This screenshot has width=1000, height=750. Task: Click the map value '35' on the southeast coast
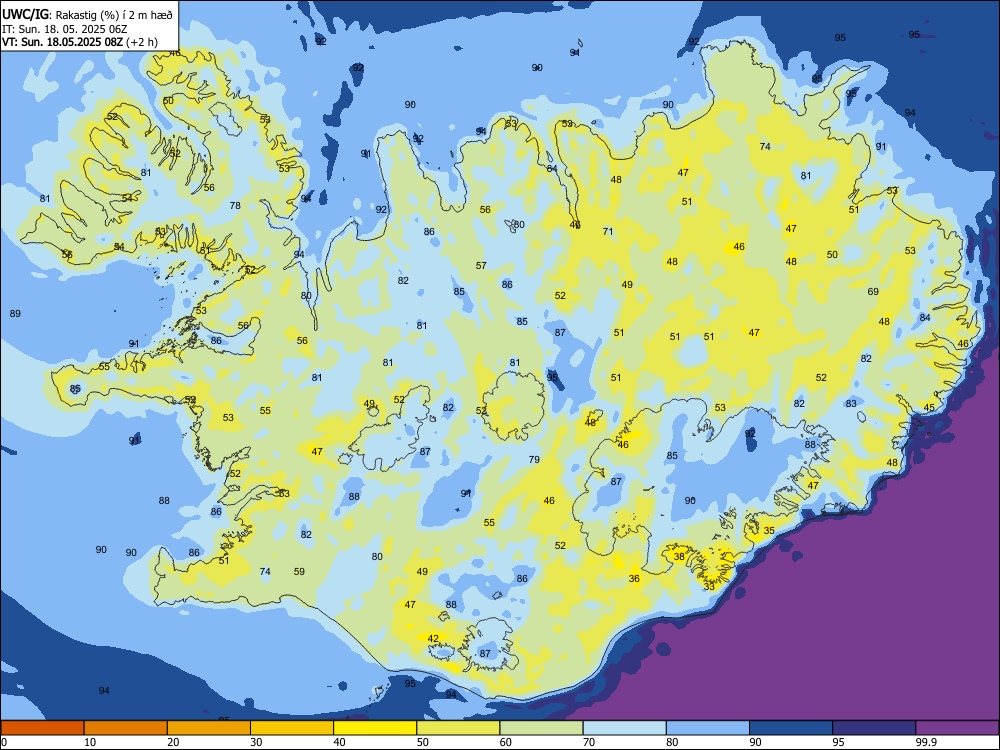[769, 530]
